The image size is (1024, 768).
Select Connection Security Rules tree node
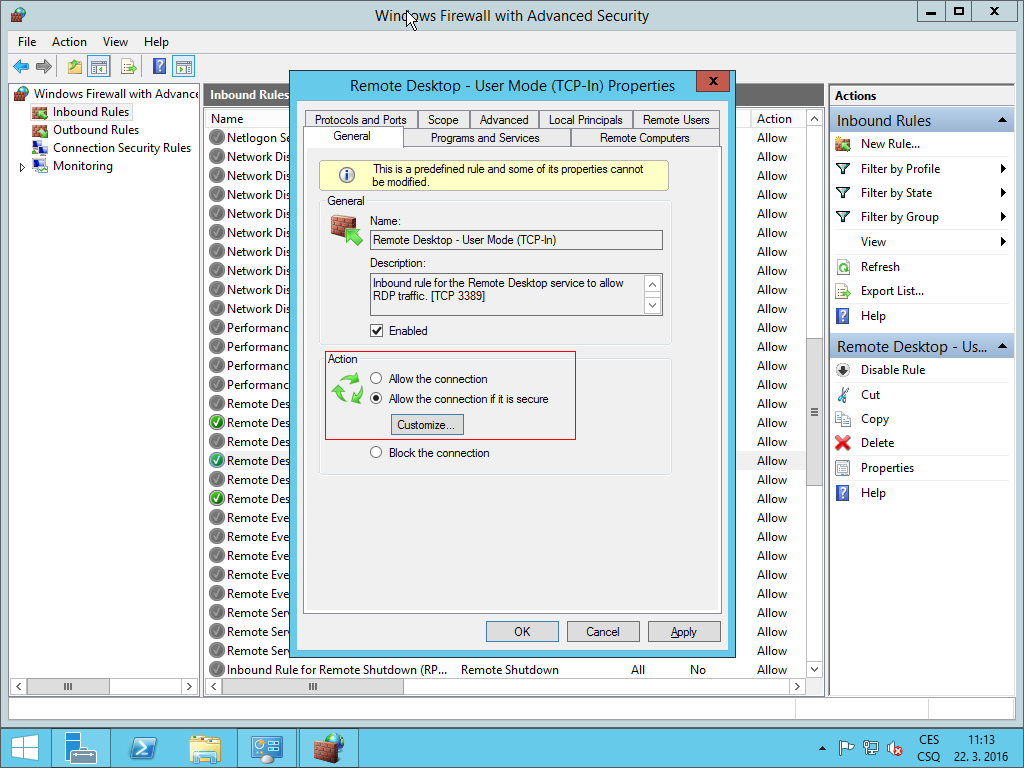pos(122,148)
